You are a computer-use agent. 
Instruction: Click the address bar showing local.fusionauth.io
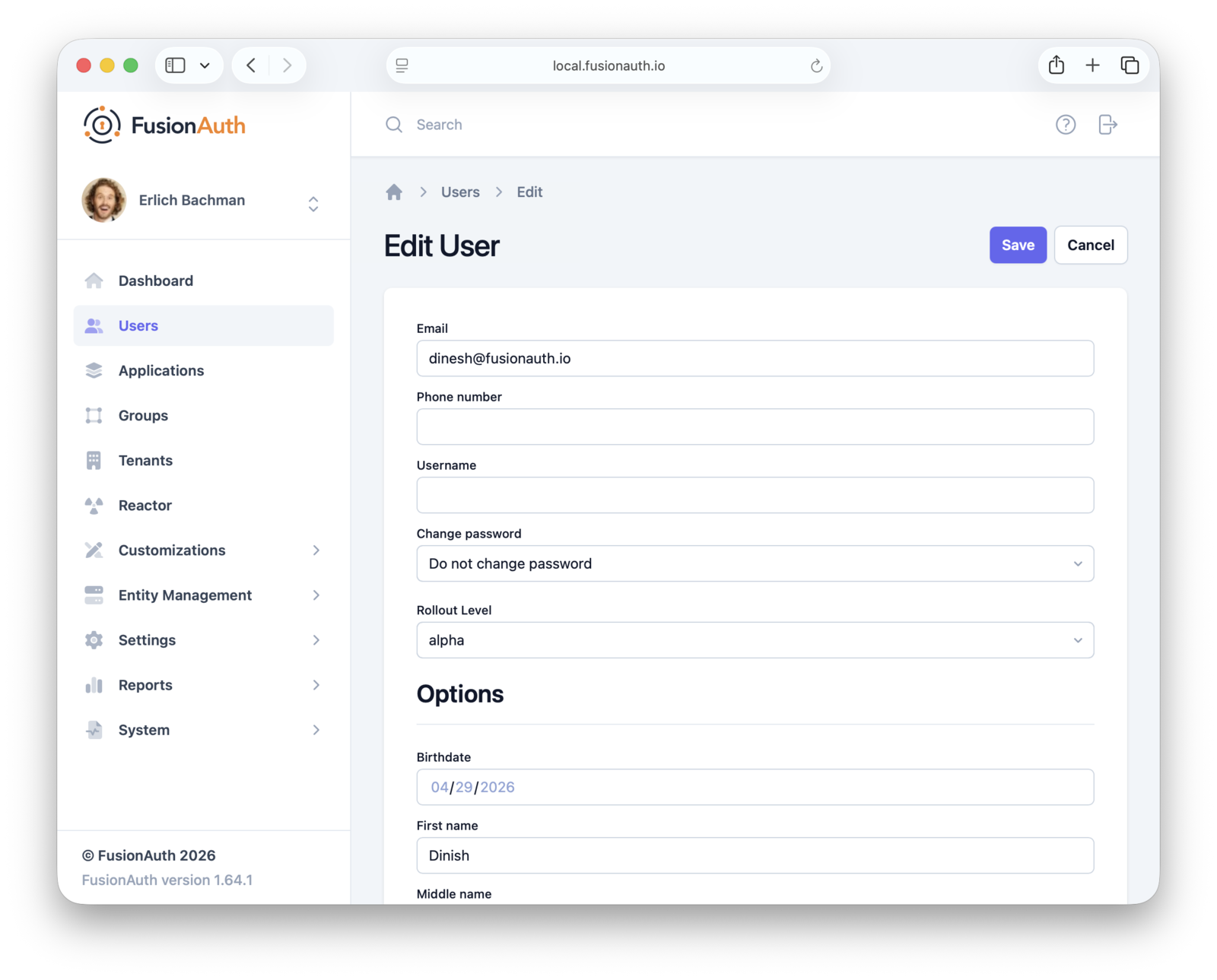pos(608,65)
